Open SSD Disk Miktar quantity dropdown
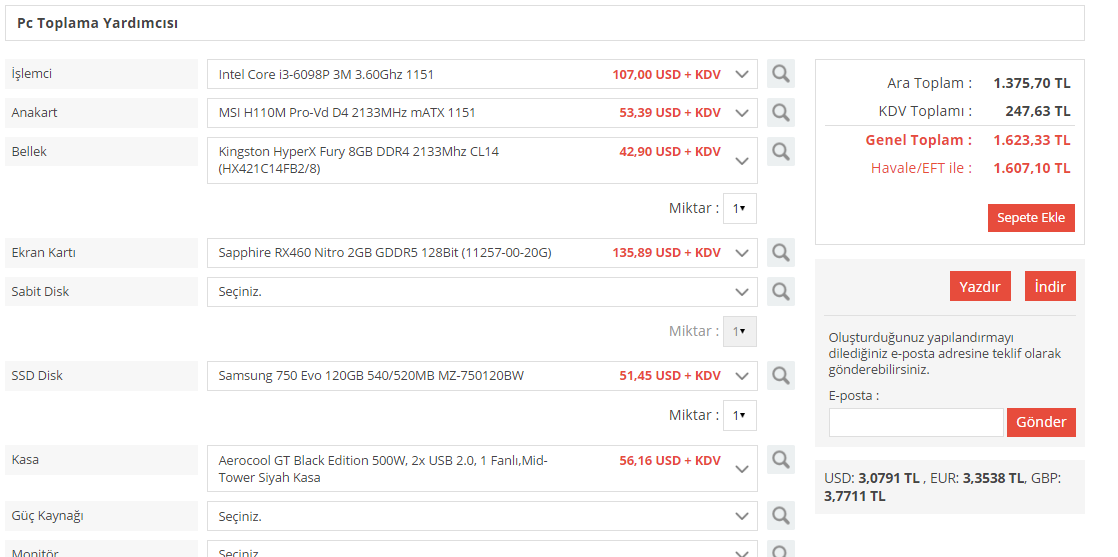Viewport: 1118px width, 557px height. point(739,415)
